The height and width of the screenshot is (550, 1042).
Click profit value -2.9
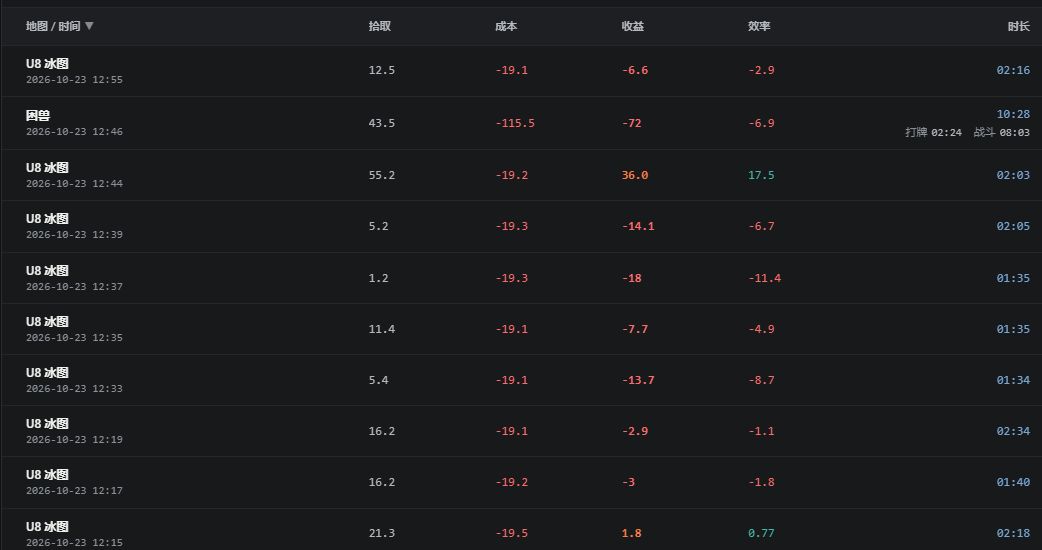[x=635, y=431]
